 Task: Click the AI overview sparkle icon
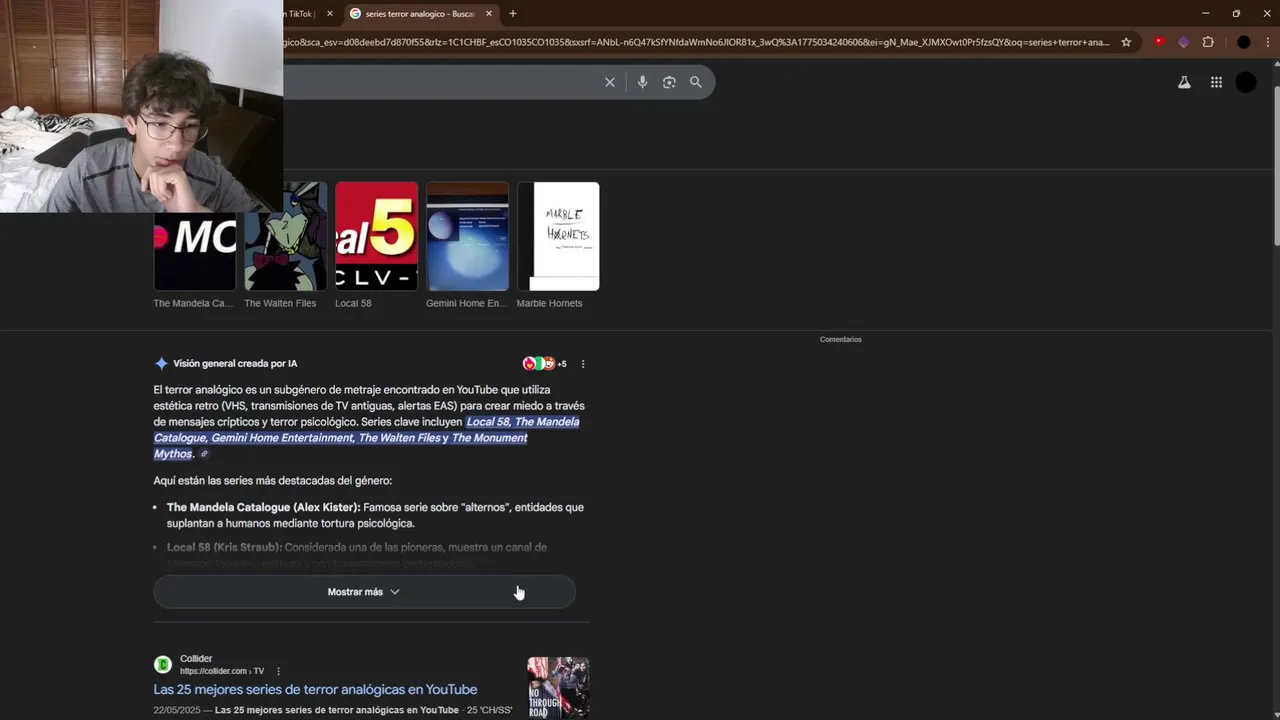(161, 364)
